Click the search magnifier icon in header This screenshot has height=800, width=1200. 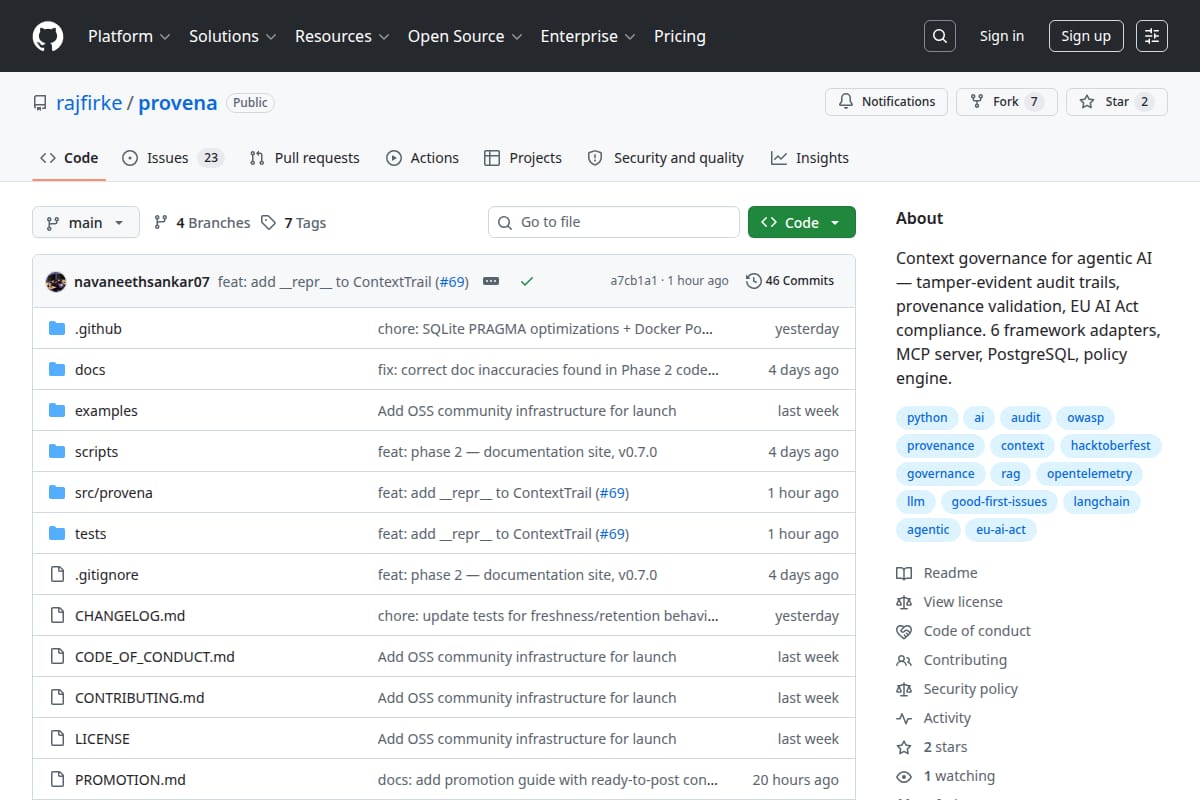[x=939, y=36]
